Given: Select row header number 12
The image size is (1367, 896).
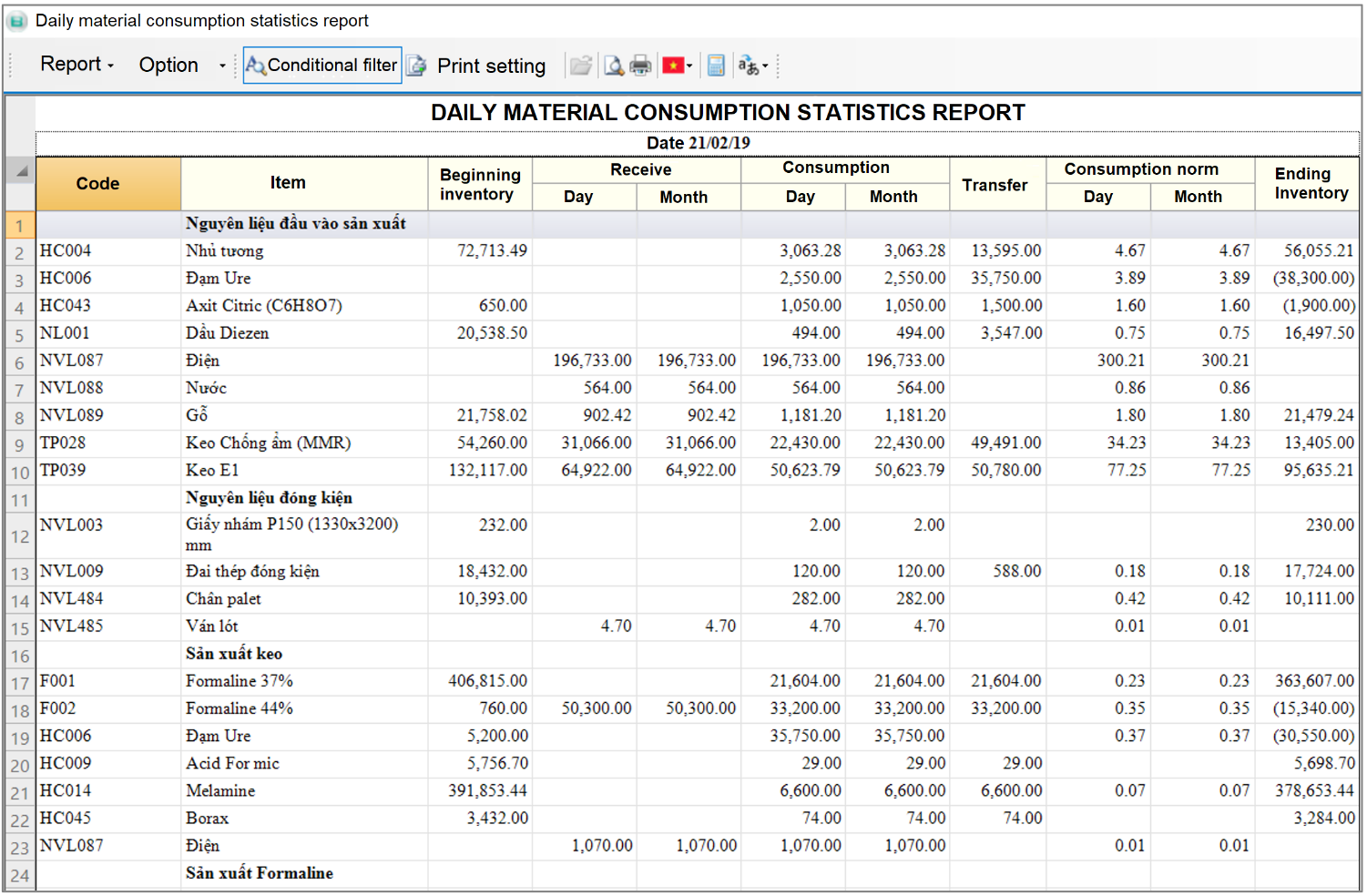Looking at the screenshot, I should pyautogui.click(x=20, y=536).
